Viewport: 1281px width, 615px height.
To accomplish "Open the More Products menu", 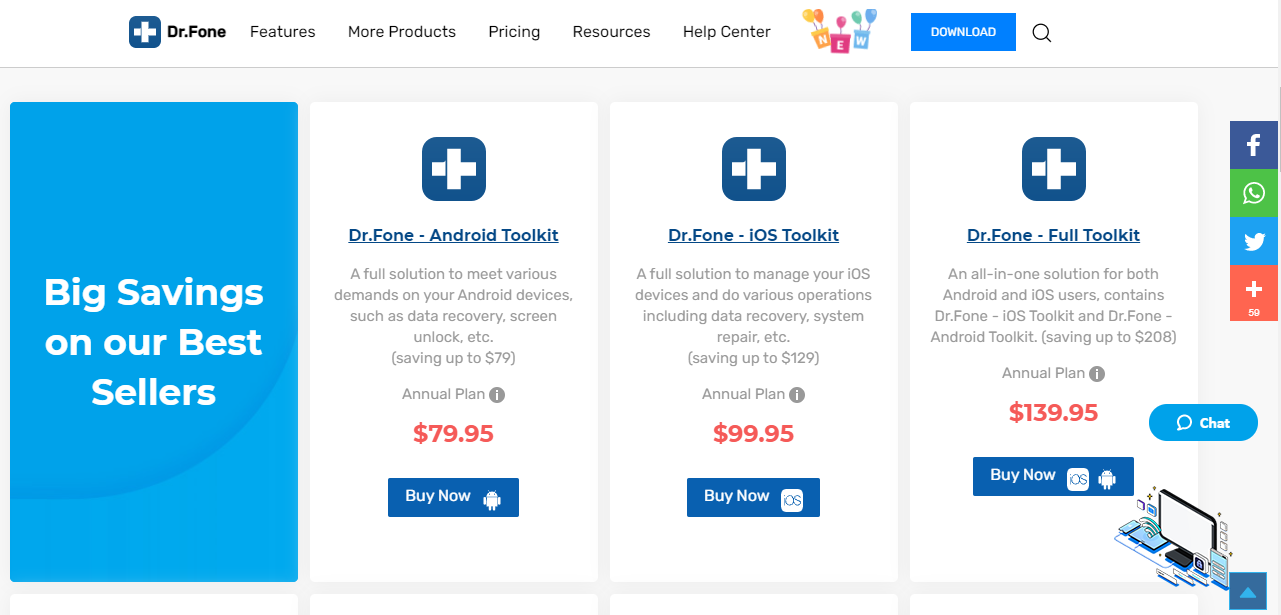I will tap(402, 32).
